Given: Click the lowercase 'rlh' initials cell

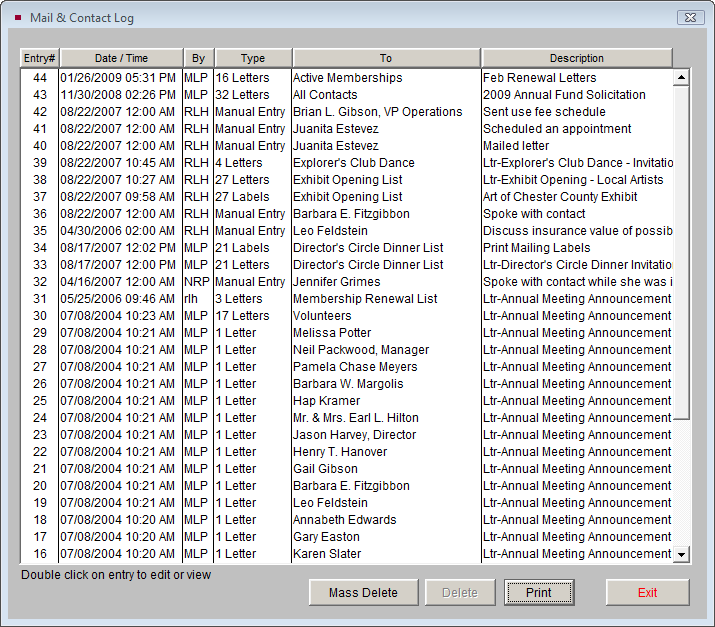Looking at the screenshot, I should pos(191,299).
